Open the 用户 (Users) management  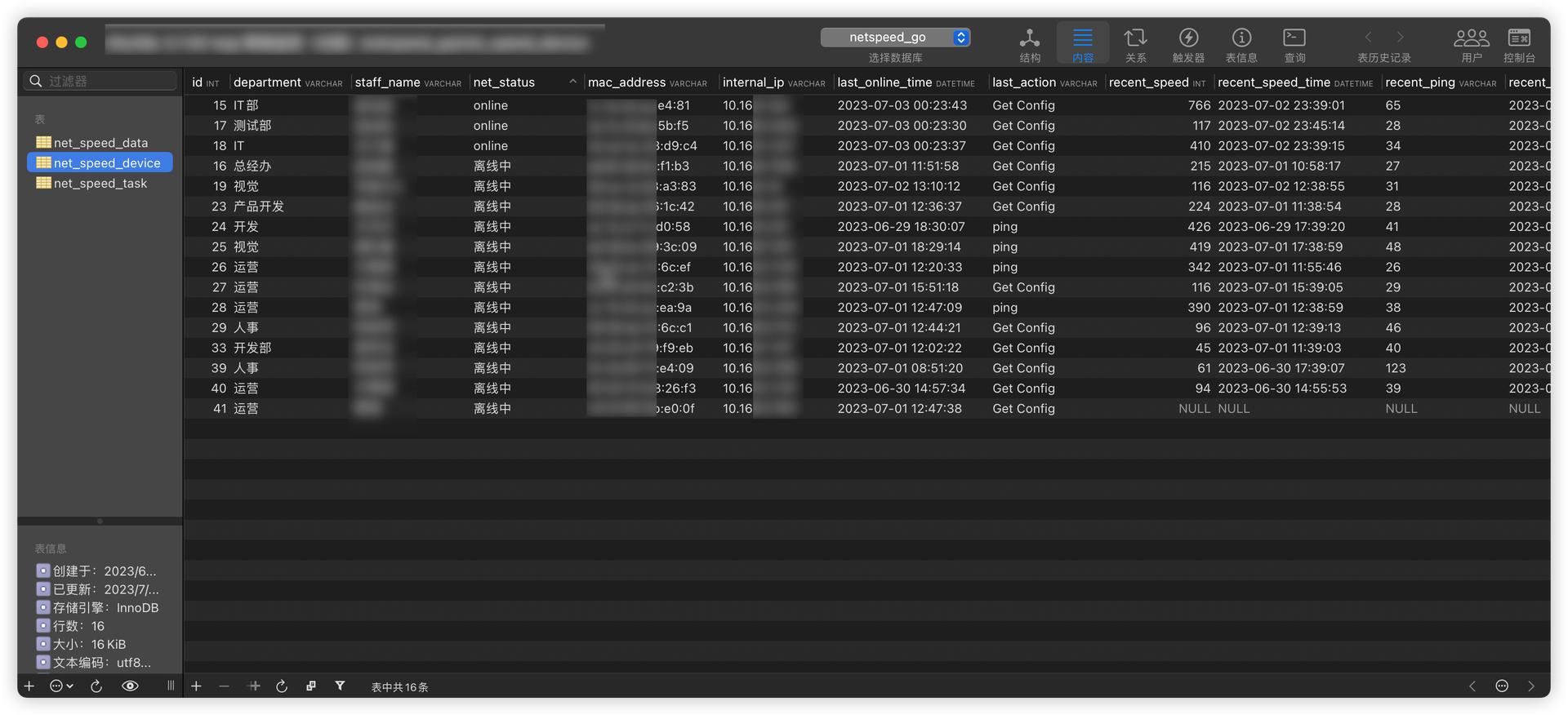pyautogui.click(x=1471, y=44)
